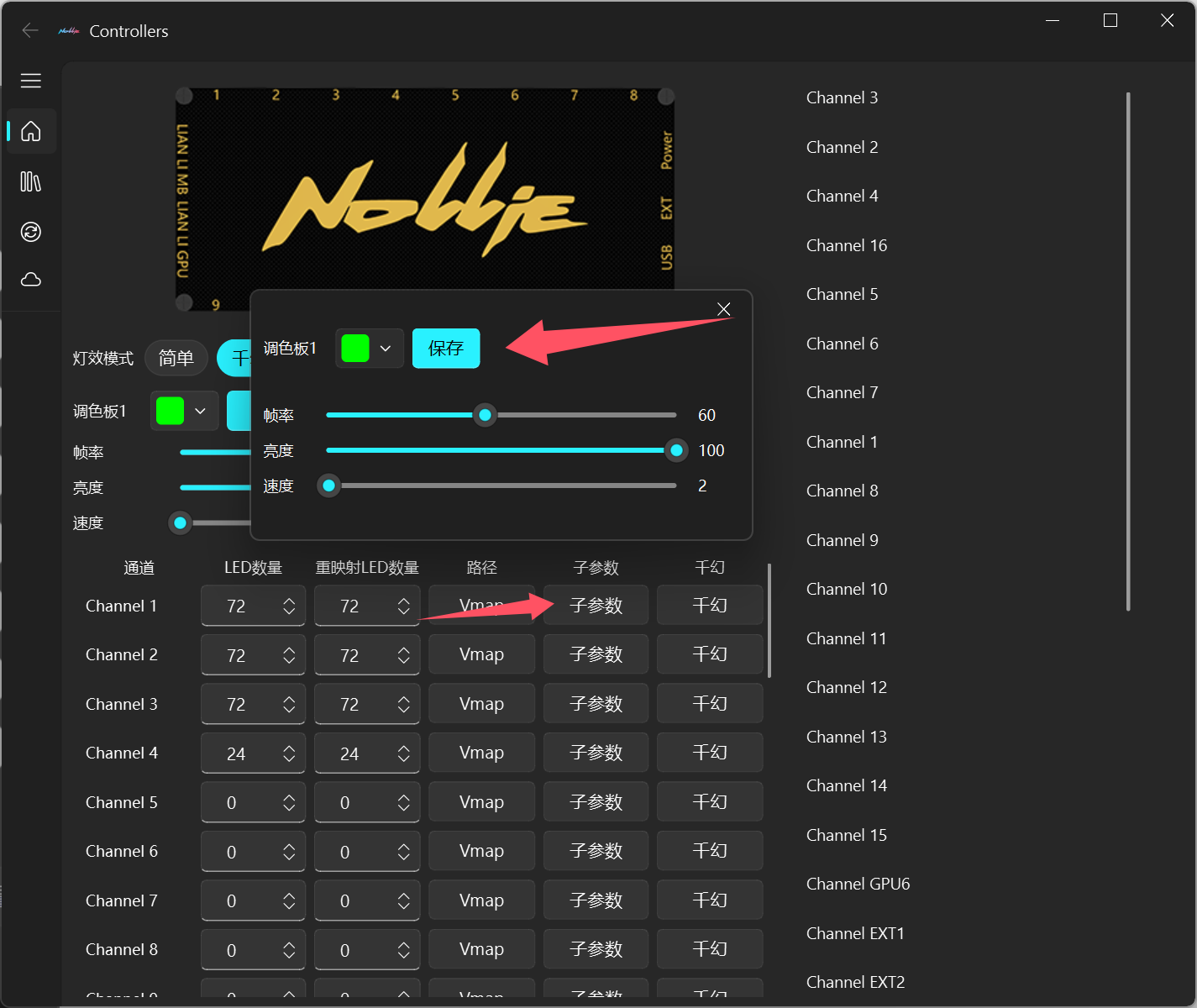Click Channel 3 千幻 button

coord(710,704)
